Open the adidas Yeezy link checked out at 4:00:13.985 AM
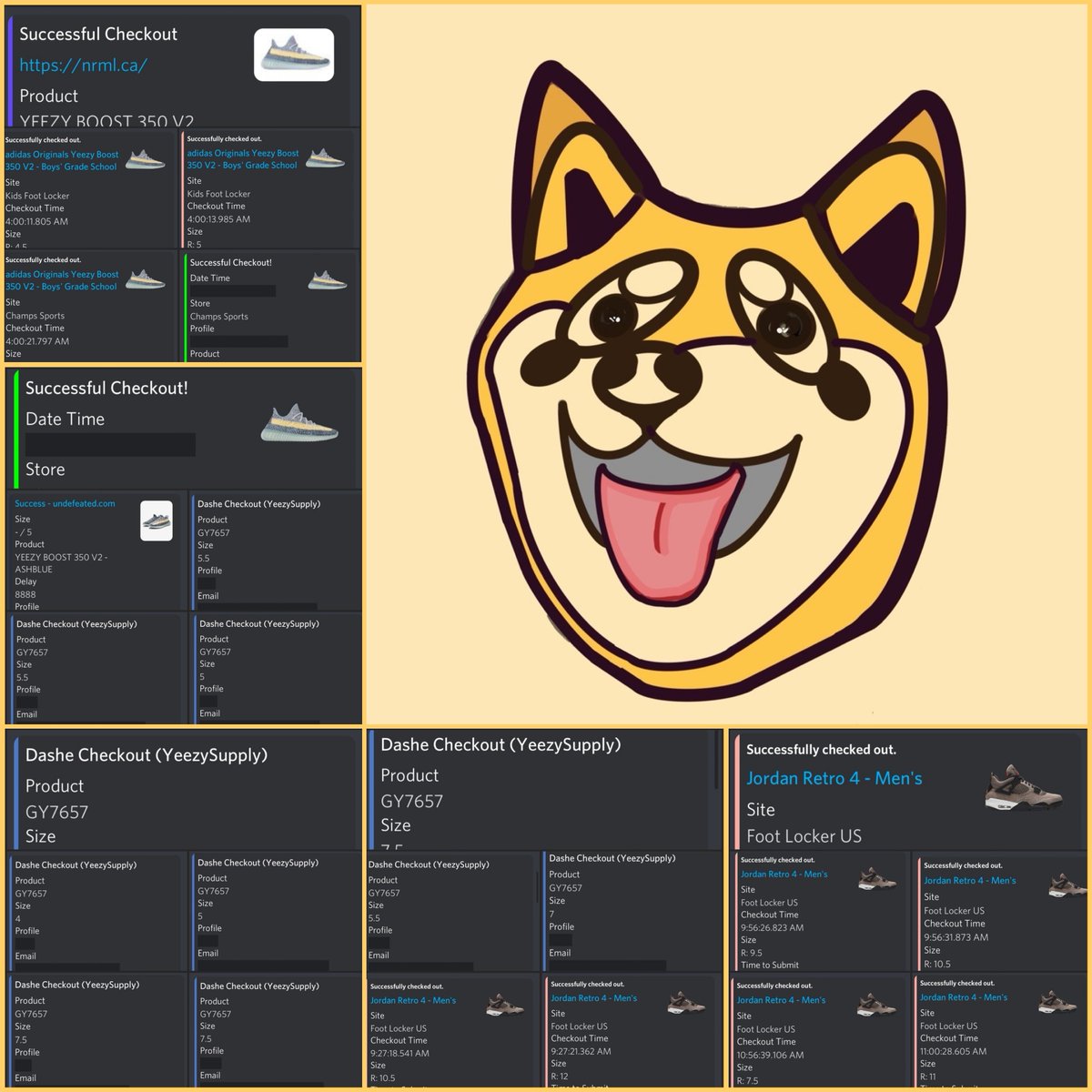Screen dimensions: 1092x1092 coord(243,159)
